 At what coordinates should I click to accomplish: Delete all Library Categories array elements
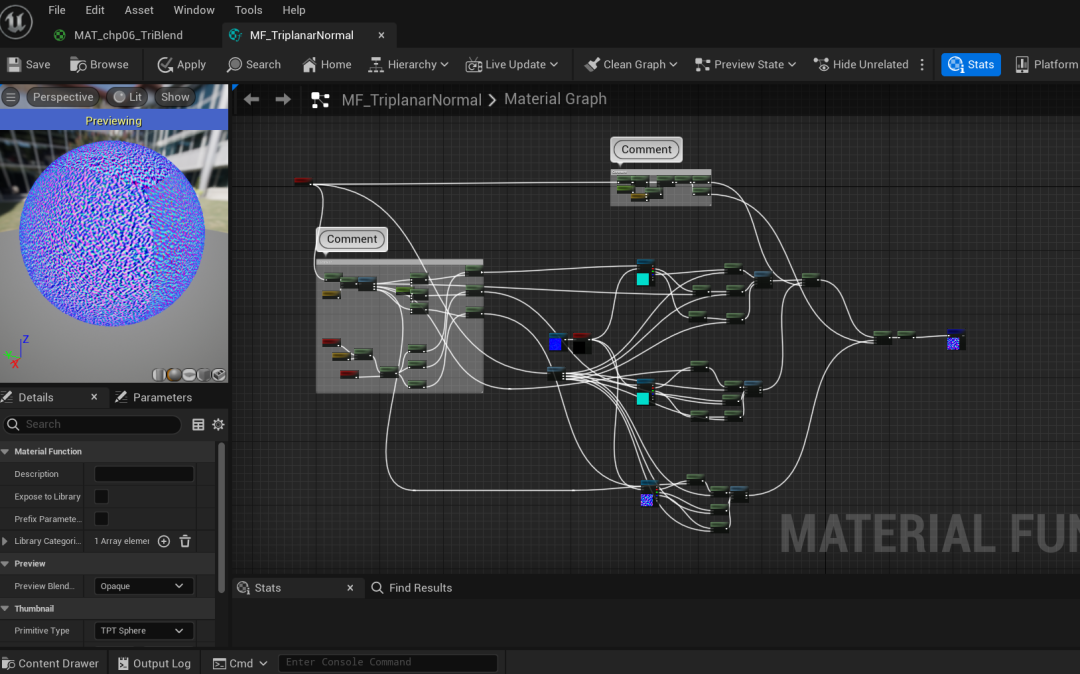coord(185,541)
